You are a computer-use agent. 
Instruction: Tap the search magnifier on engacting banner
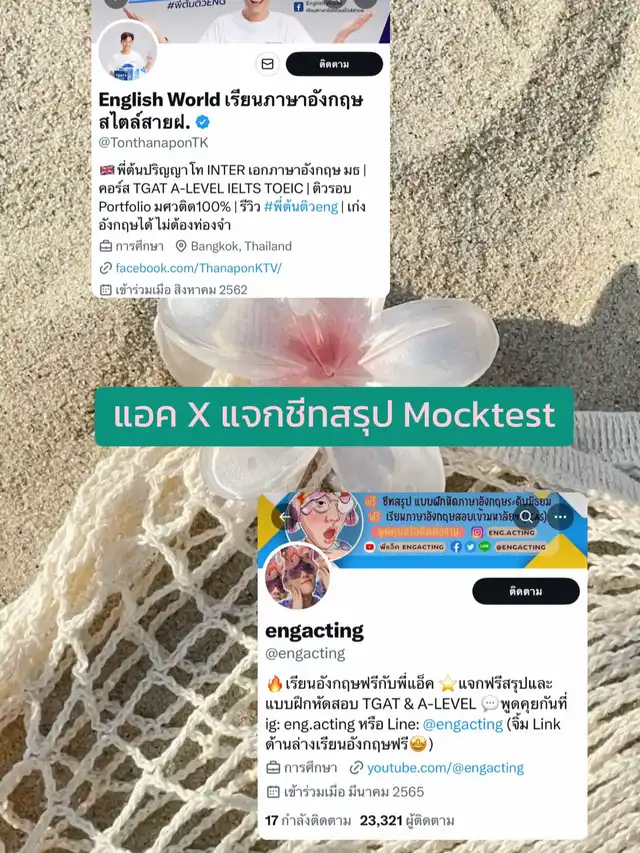(526, 517)
